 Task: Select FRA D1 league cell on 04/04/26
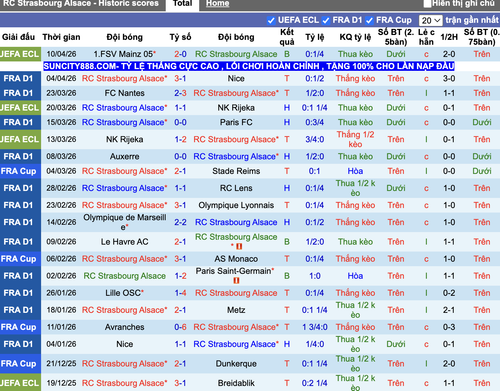click(x=20, y=78)
